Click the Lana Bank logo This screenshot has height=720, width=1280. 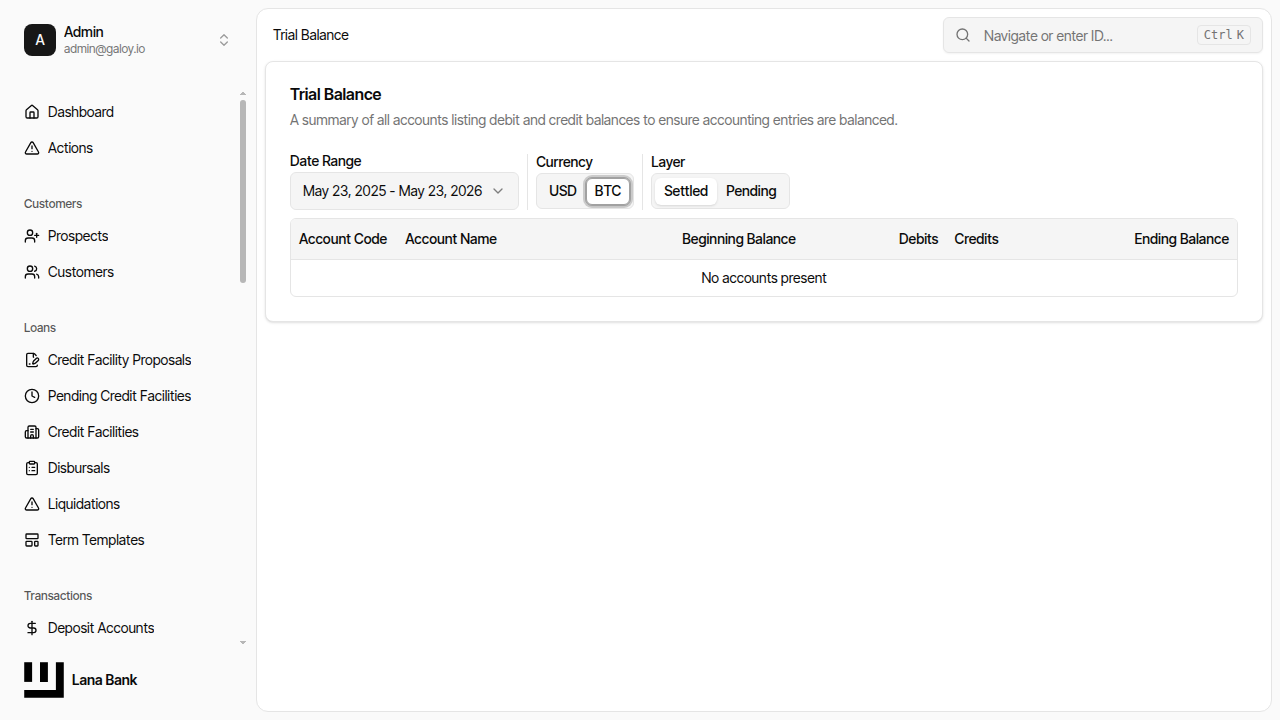44,680
